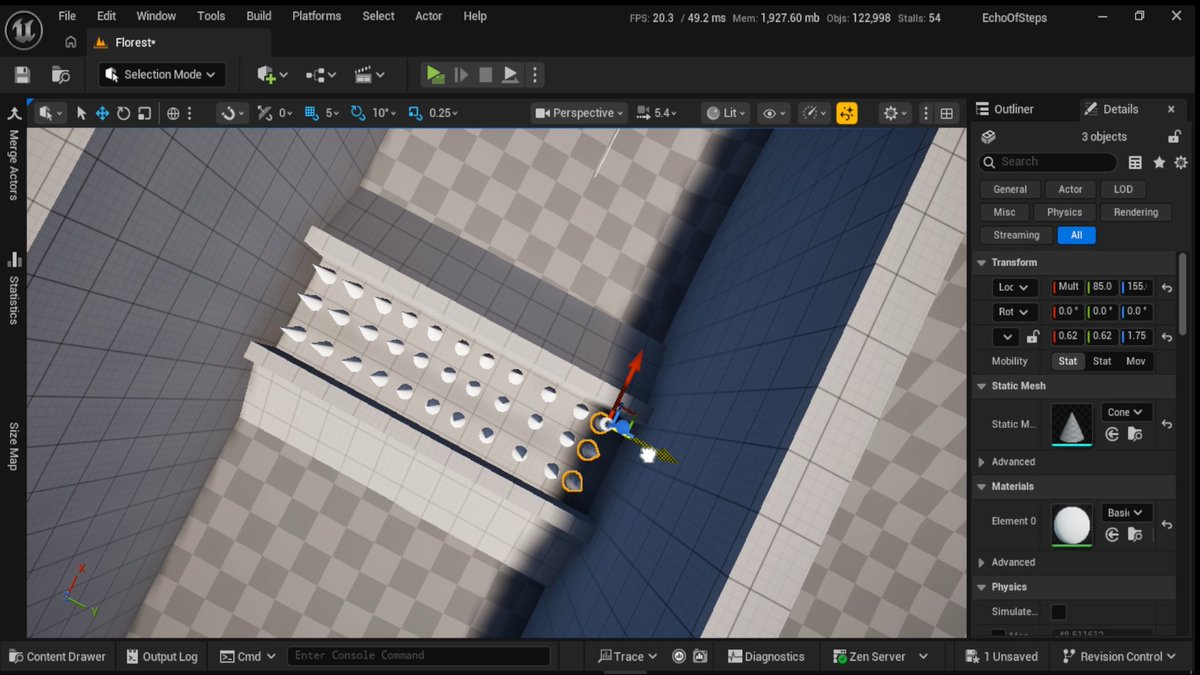This screenshot has width=1200, height=675.
Task: Choose the Translate move gizmo tool
Action: [102, 113]
